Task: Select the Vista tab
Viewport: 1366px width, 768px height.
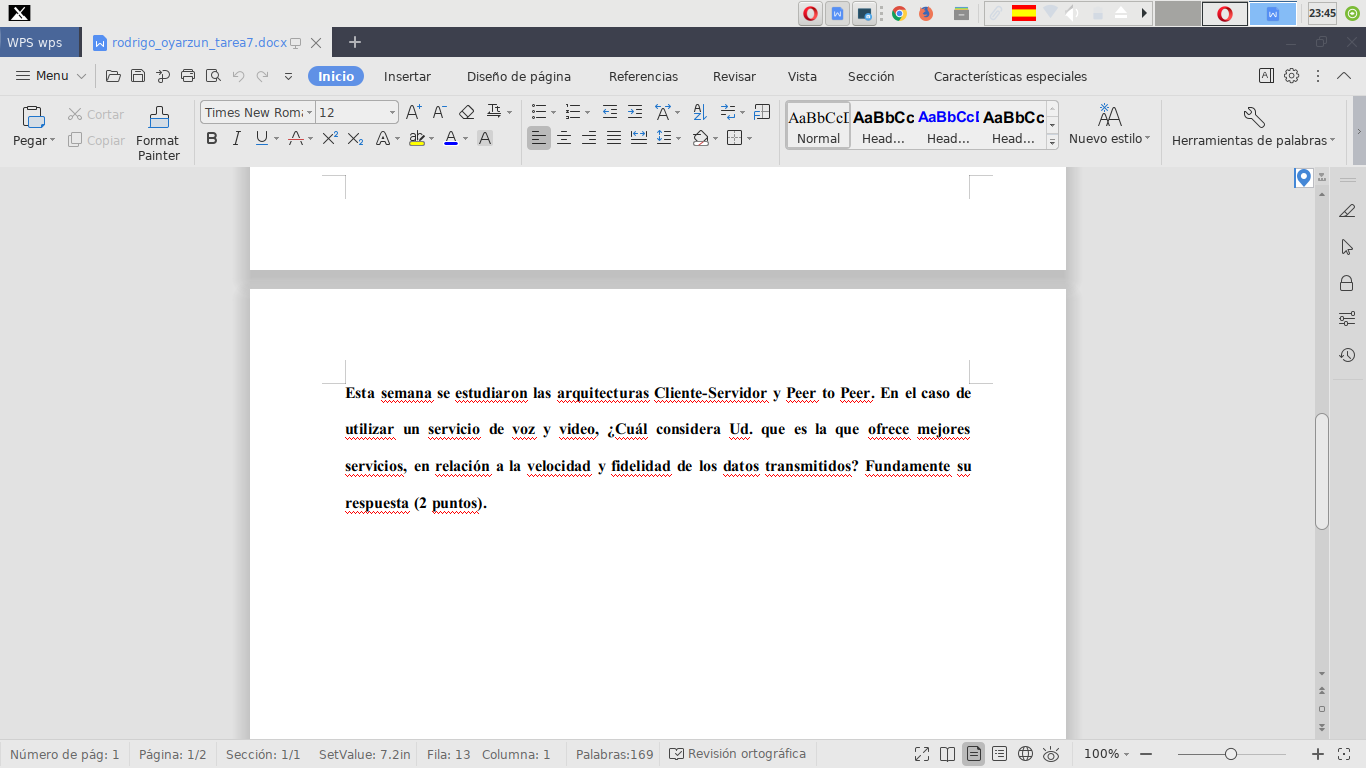Action: pos(802,76)
